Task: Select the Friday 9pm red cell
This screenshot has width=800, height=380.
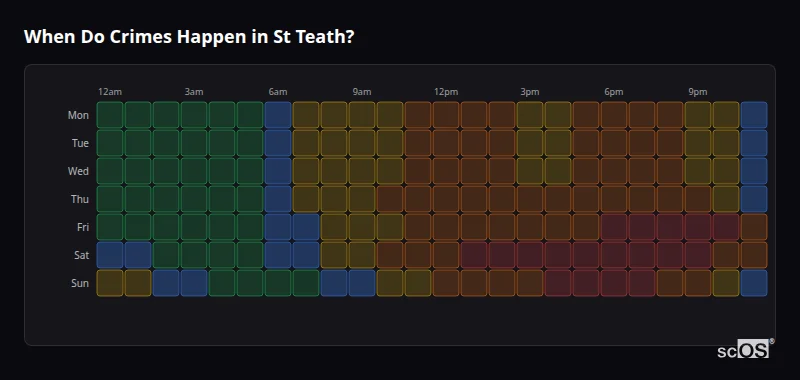Action: pos(697,227)
